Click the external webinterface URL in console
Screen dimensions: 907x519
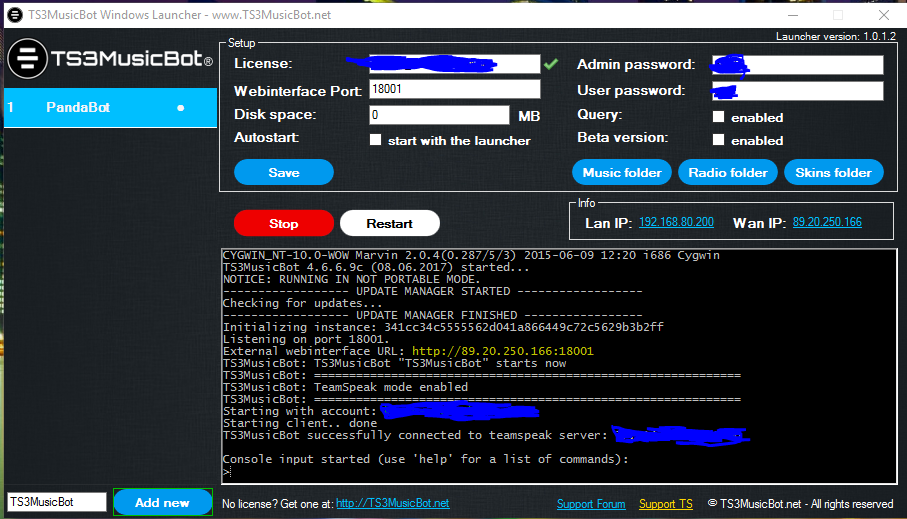click(x=503, y=351)
